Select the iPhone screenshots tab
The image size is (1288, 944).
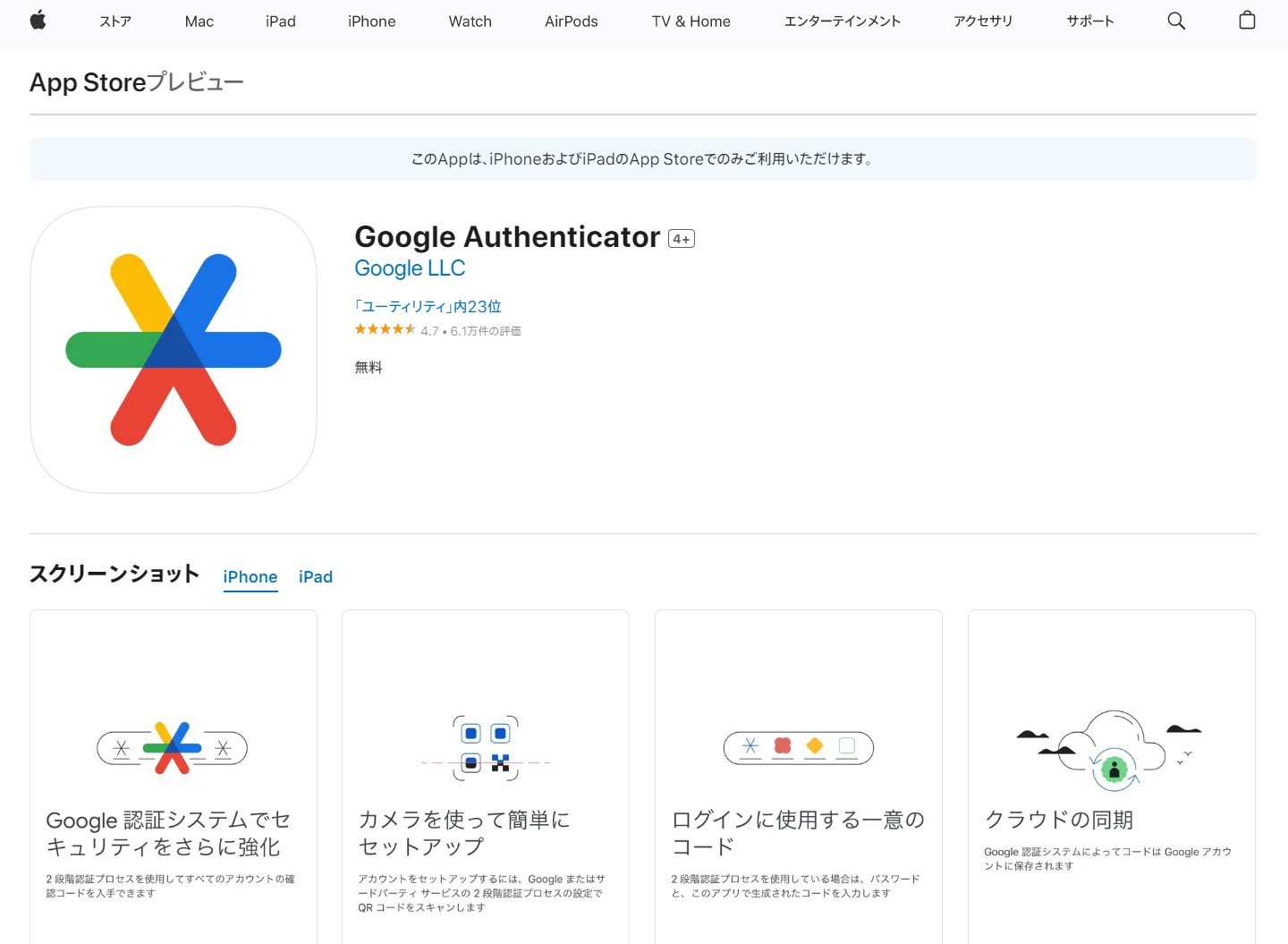(250, 576)
